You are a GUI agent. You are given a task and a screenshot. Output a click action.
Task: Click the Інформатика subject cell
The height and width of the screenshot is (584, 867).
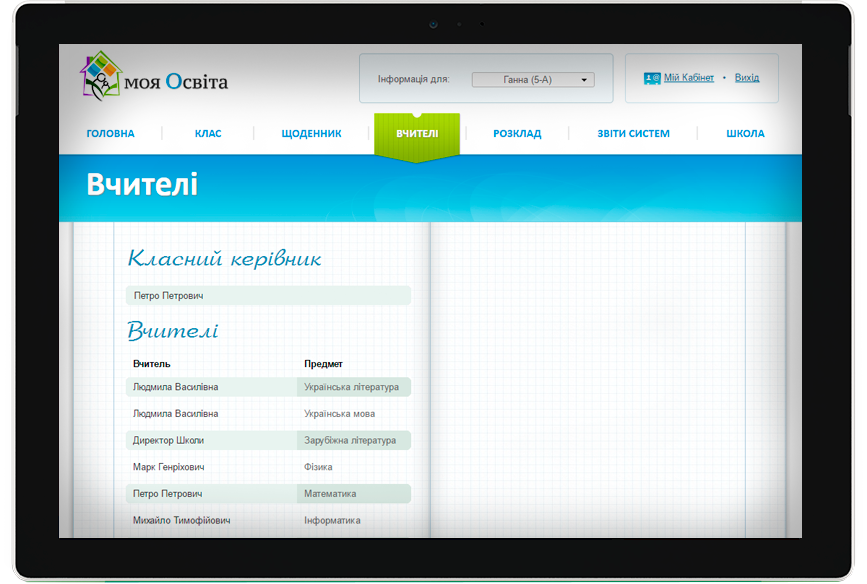[332, 520]
